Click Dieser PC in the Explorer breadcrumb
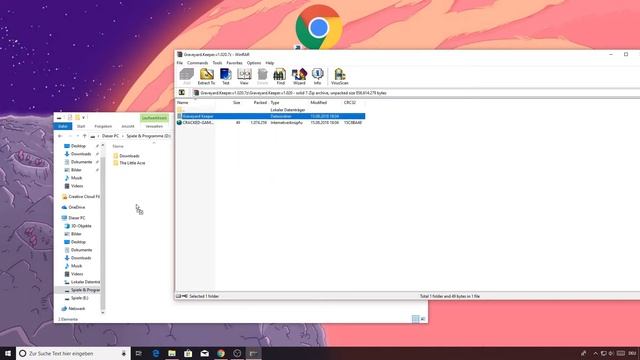 [x=110, y=136]
